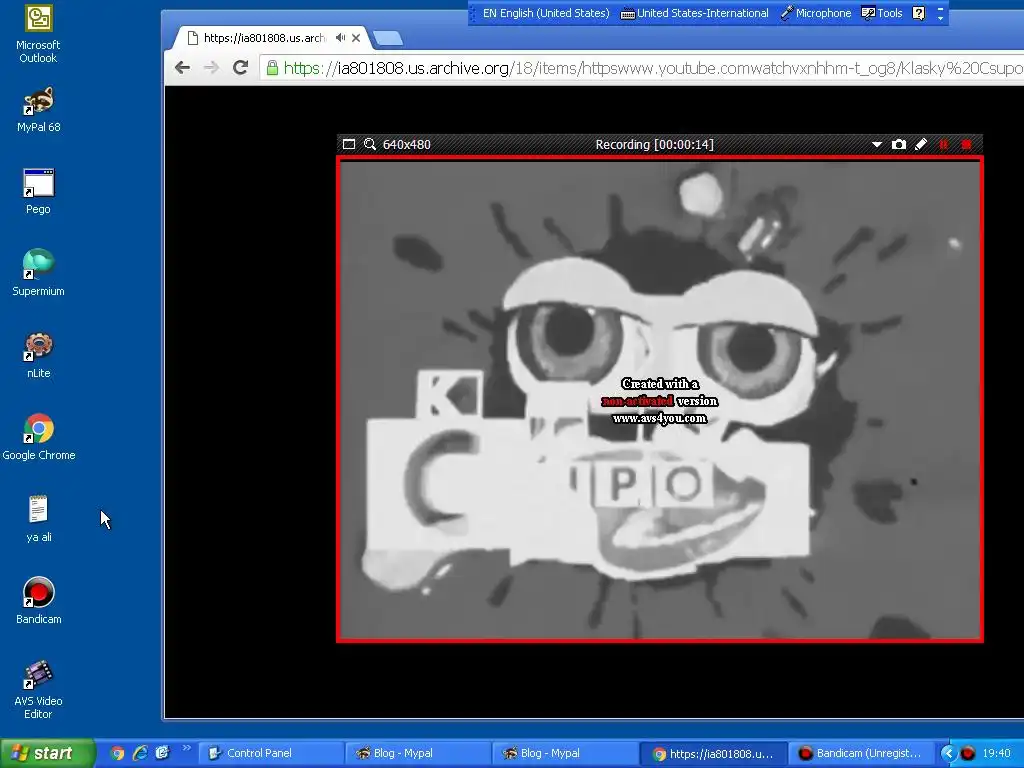Click the Recording [00:00:14] status text

(654, 144)
